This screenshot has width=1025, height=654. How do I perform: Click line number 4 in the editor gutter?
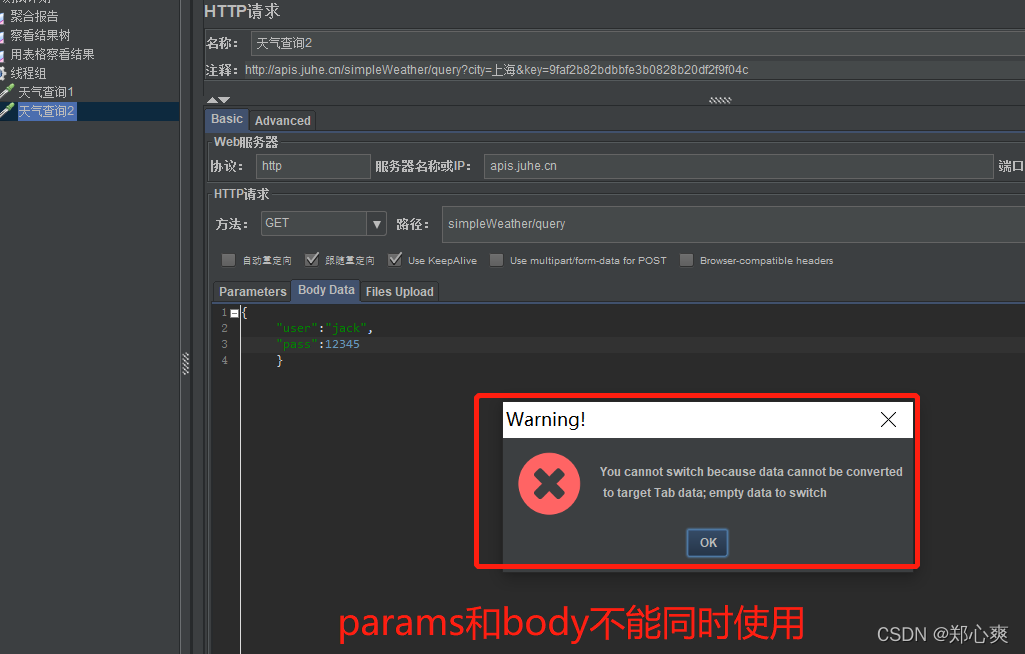224,360
